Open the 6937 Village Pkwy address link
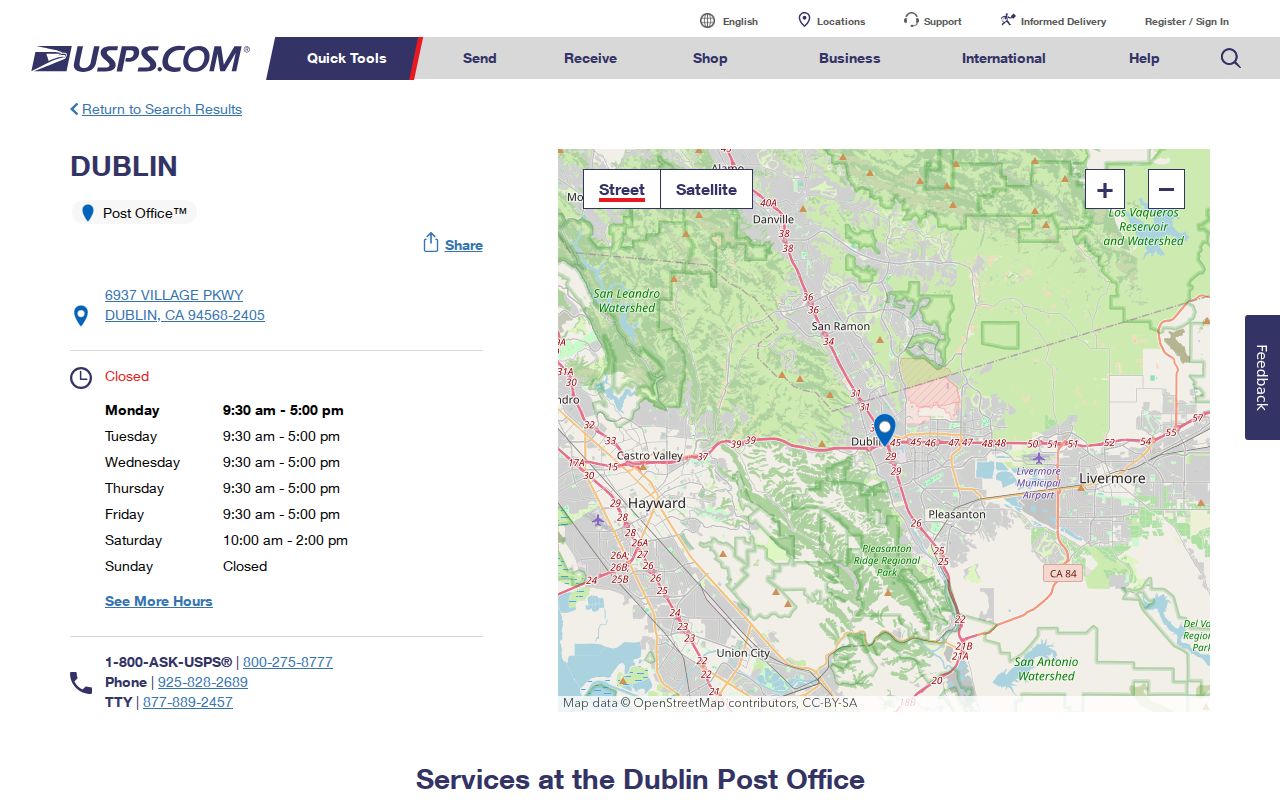Image resolution: width=1280 pixels, height=800 pixels. pos(185,305)
